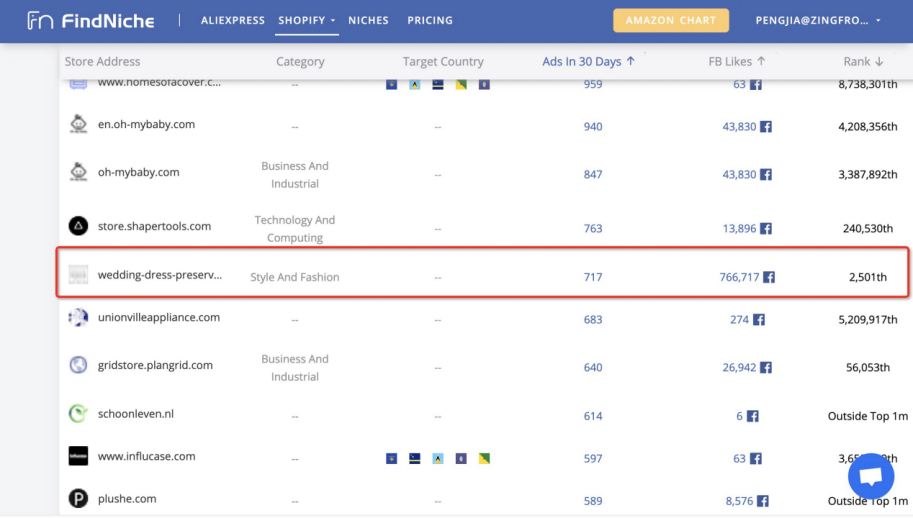The height and width of the screenshot is (518, 913).
Task: Sort by Ads In 30 Days
Action: click(x=588, y=61)
